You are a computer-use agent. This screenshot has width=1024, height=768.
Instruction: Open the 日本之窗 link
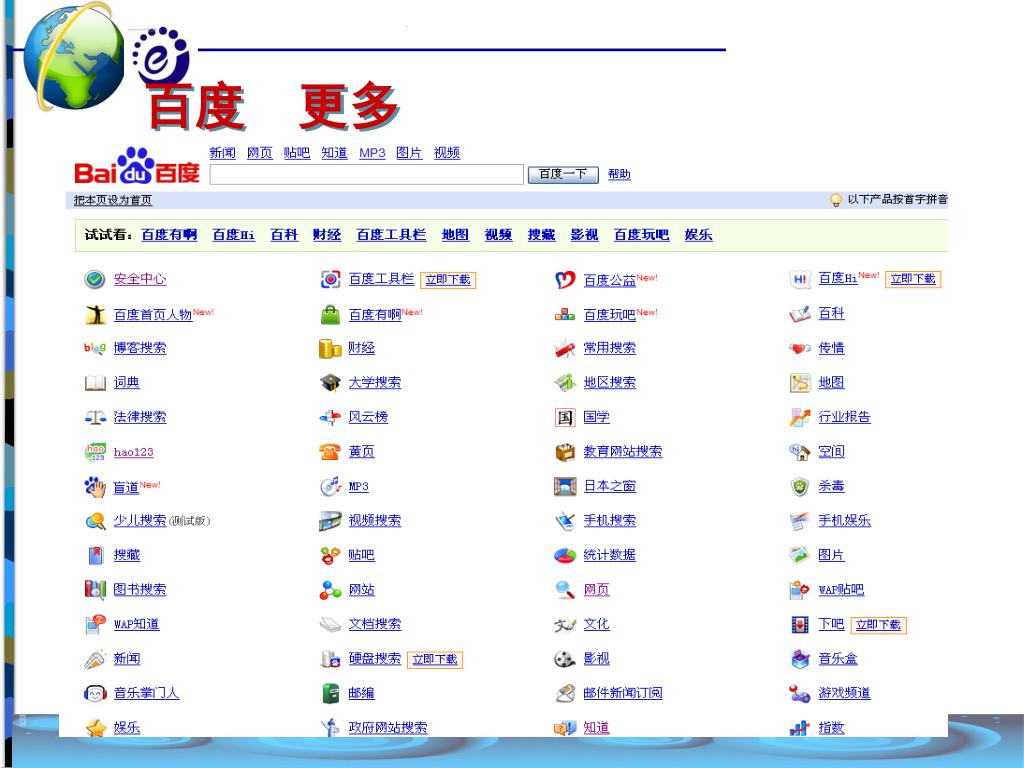tap(610, 486)
